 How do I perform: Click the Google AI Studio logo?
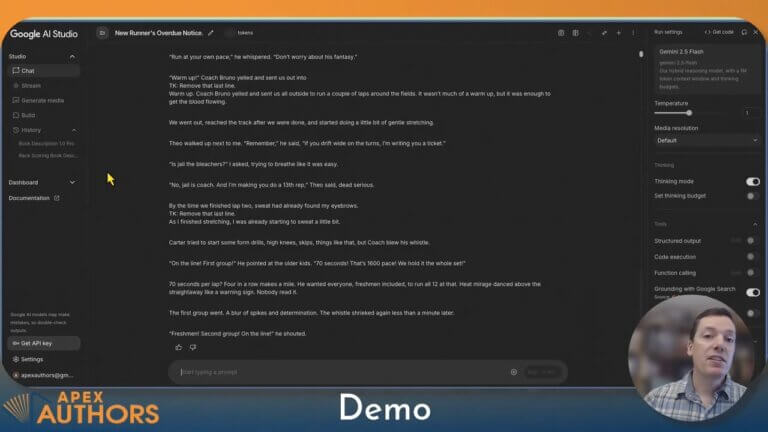coord(44,34)
